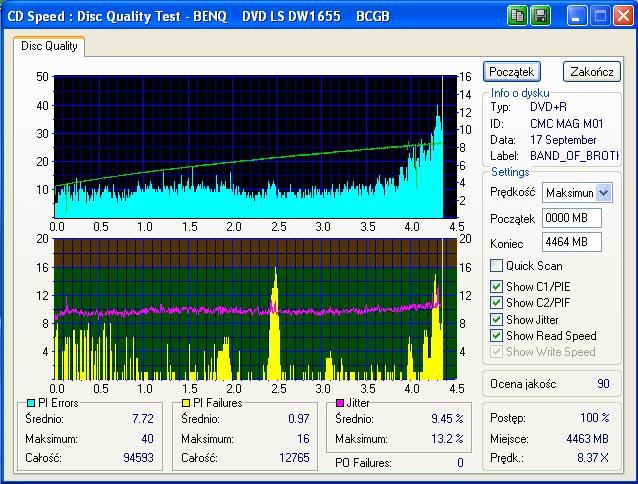Click the PI Failures lower graph
Viewport: 638px width, 484px height.
point(255,309)
